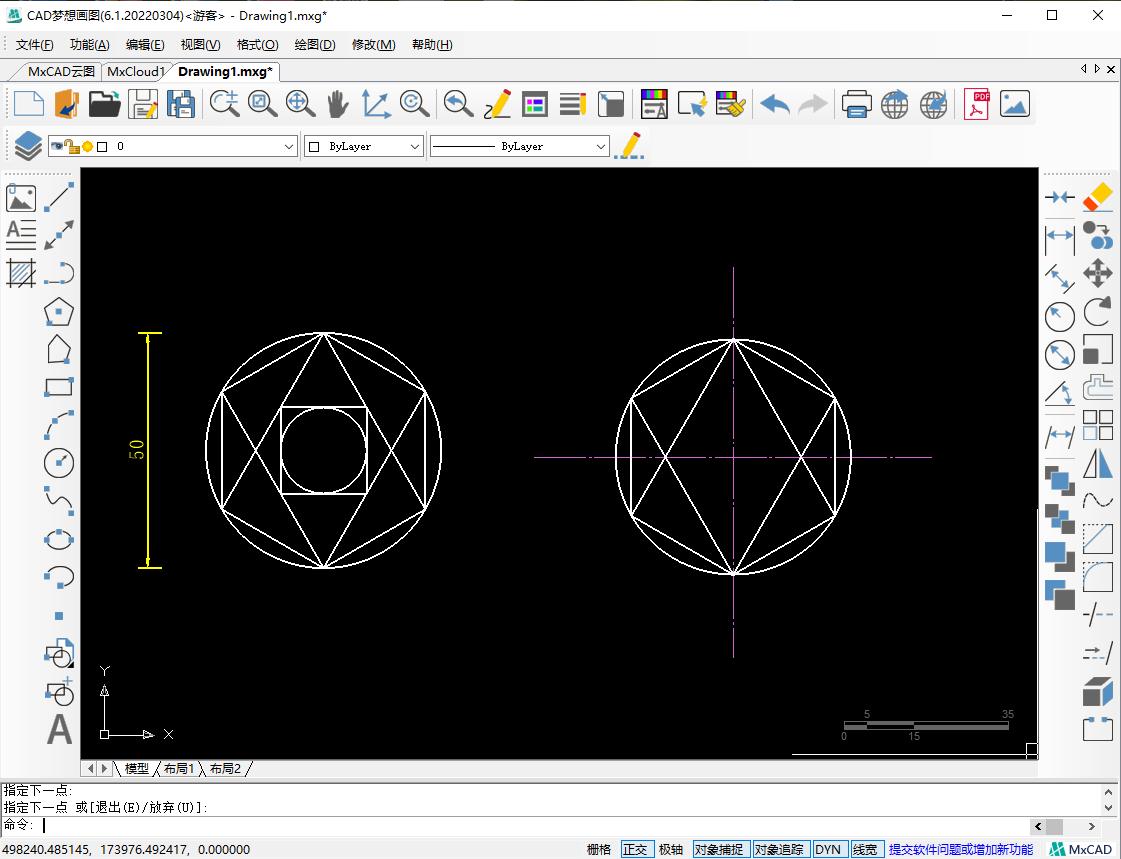This screenshot has width=1121, height=859.
Task: Click the Export to PDF icon
Action: click(976, 104)
